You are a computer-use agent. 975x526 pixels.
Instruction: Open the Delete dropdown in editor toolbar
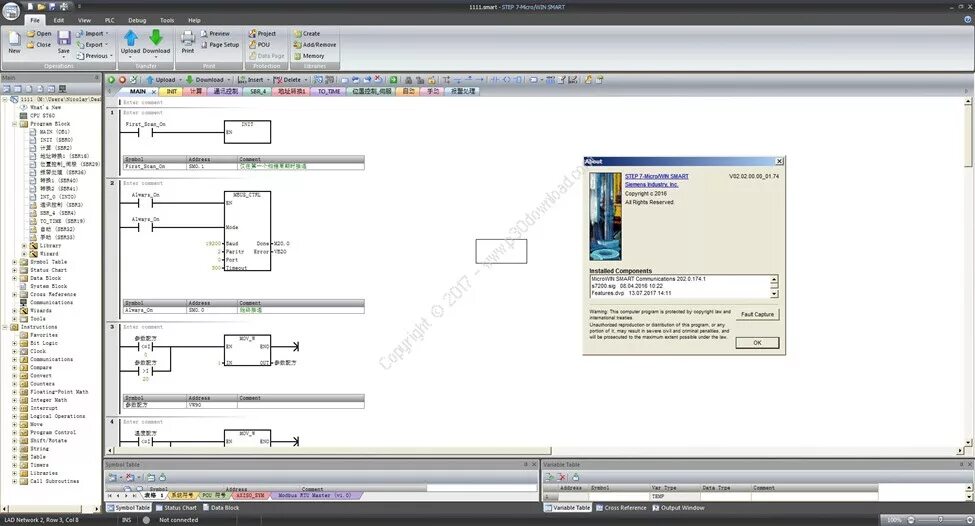pyautogui.click(x=305, y=80)
